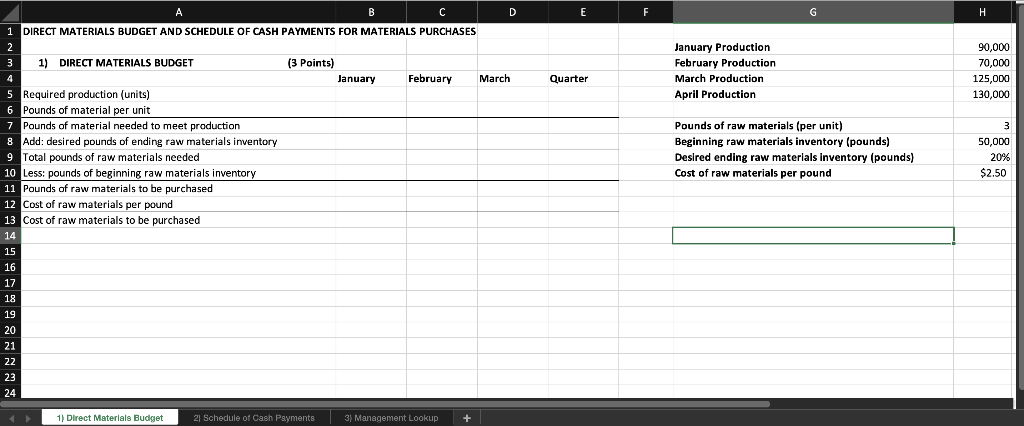Select column B header

(371, 12)
